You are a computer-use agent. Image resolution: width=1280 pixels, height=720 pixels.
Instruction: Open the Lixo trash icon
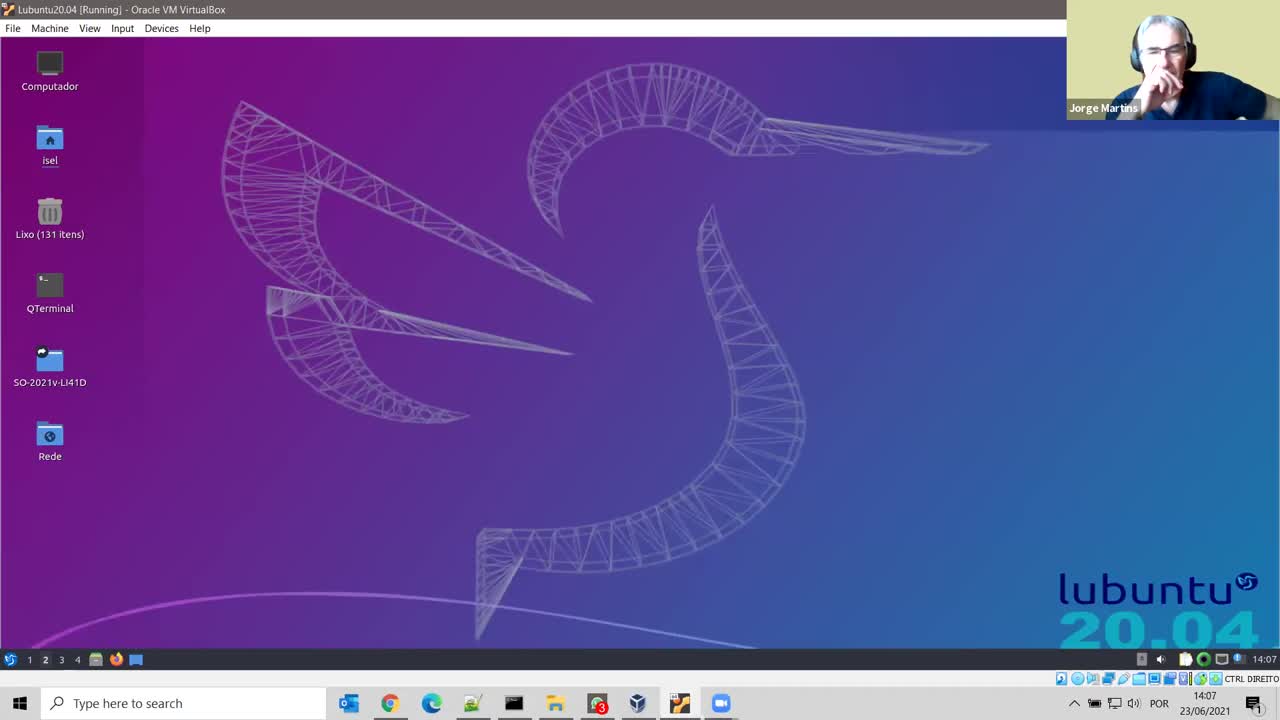50,218
